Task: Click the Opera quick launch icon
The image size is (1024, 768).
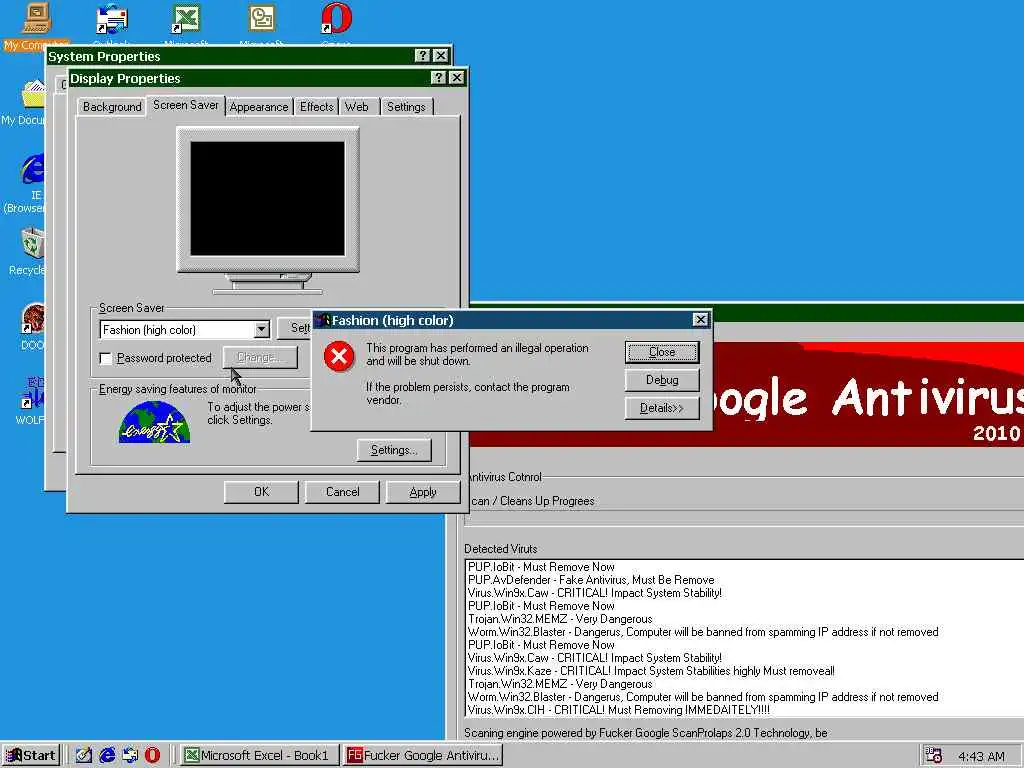Action: [153, 756]
